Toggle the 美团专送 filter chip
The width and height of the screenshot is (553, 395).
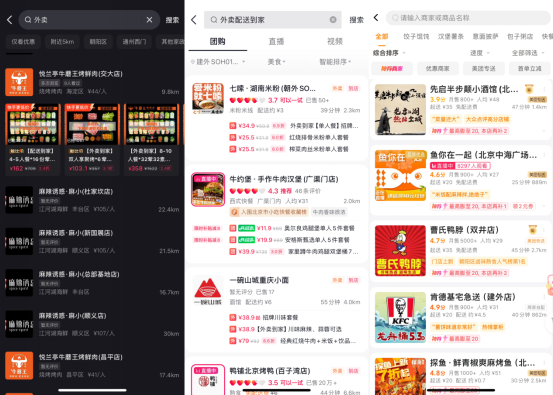click(484, 68)
